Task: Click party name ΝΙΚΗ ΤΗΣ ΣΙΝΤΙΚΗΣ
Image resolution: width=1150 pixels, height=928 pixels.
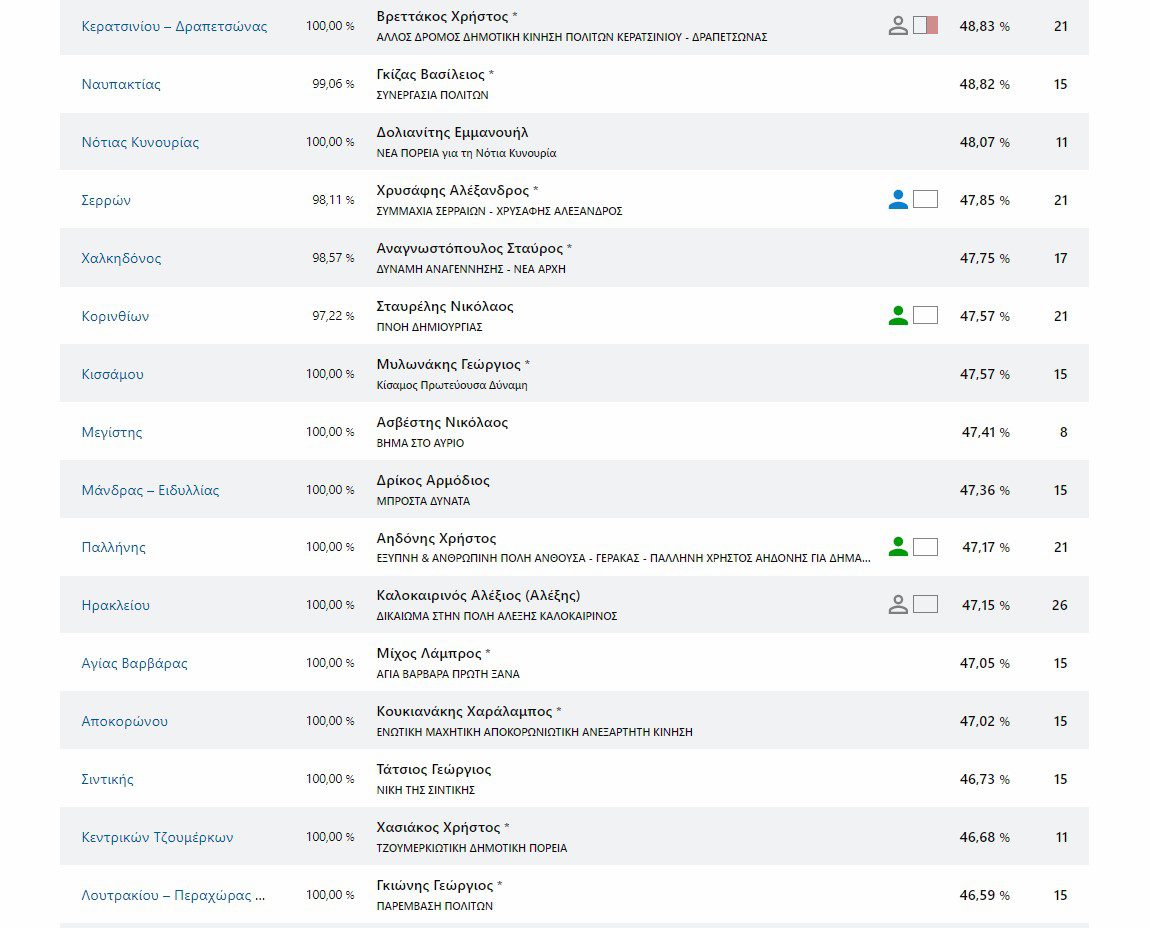Action: click(425, 790)
